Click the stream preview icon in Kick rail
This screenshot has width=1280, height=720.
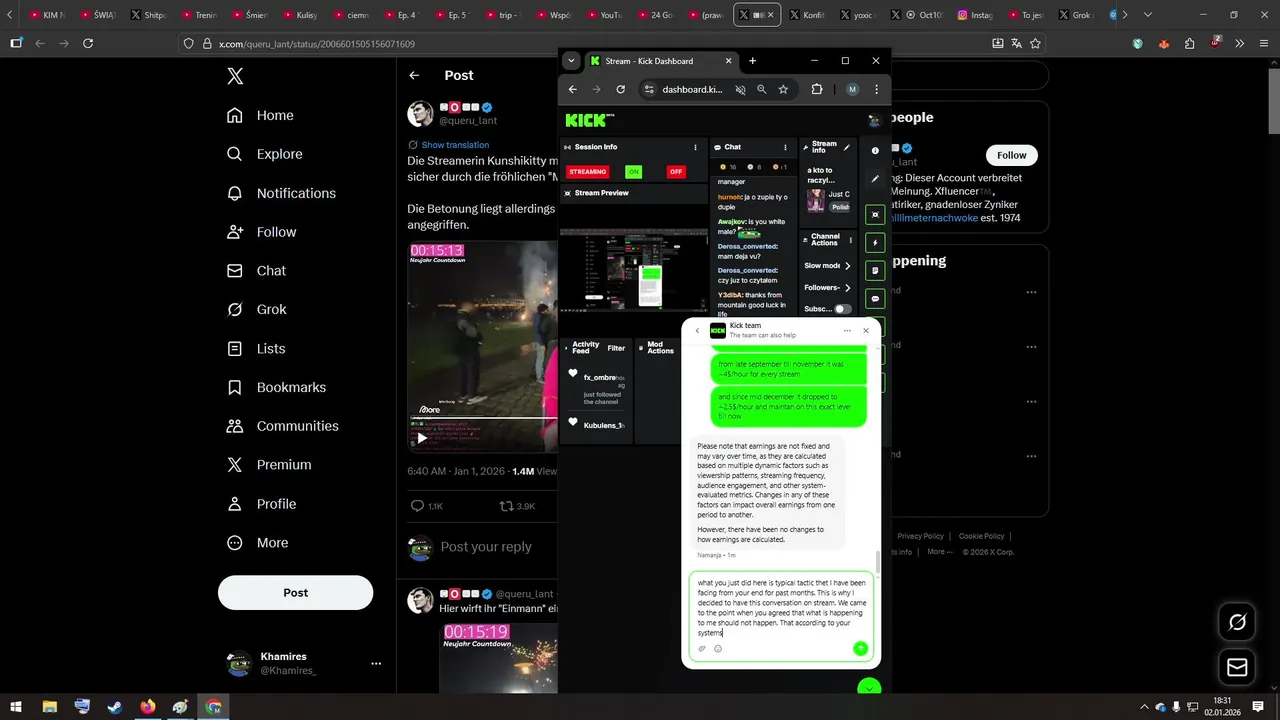876,214
